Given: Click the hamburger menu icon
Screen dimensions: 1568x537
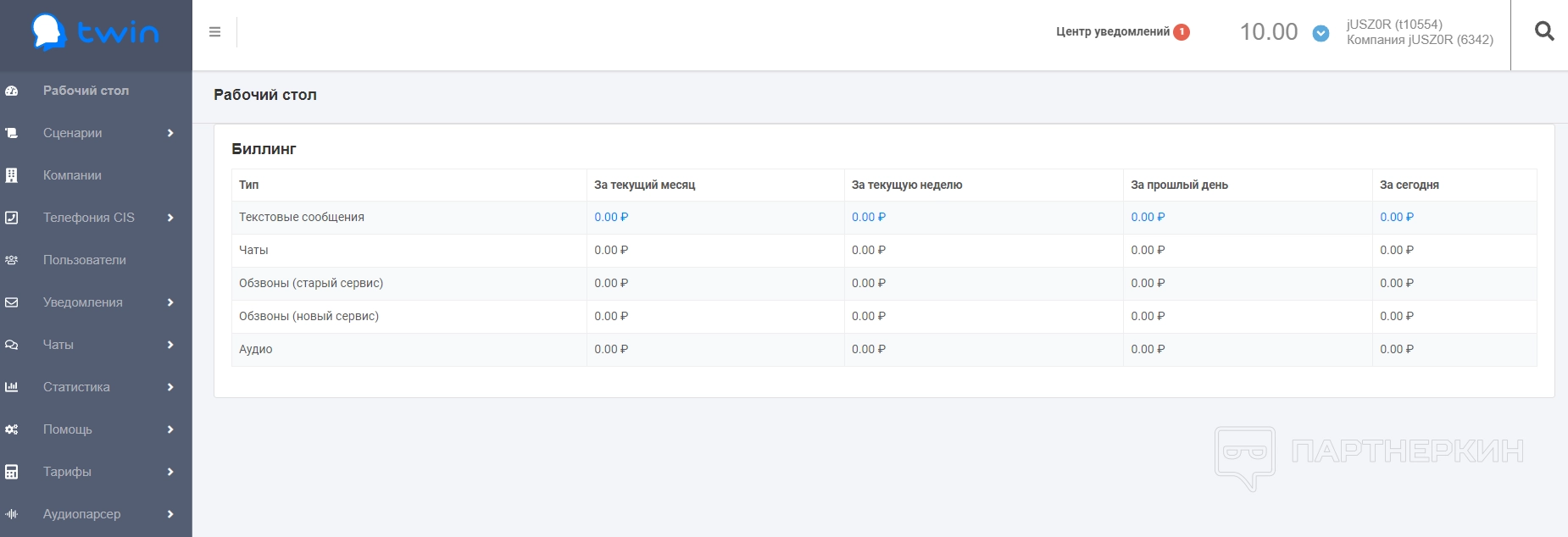Looking at the screenshot, I should coord(214,32).
